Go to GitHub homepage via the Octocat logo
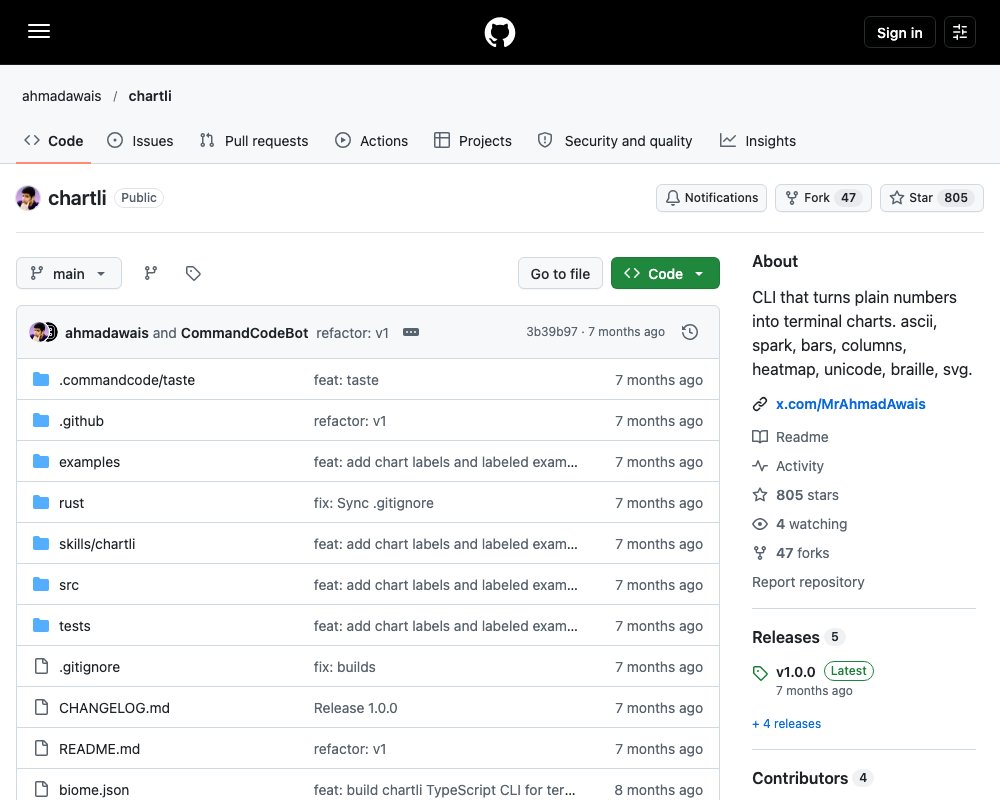Image resolution: width=1000 pixels, height=800 pixels. tap(499, 32)
